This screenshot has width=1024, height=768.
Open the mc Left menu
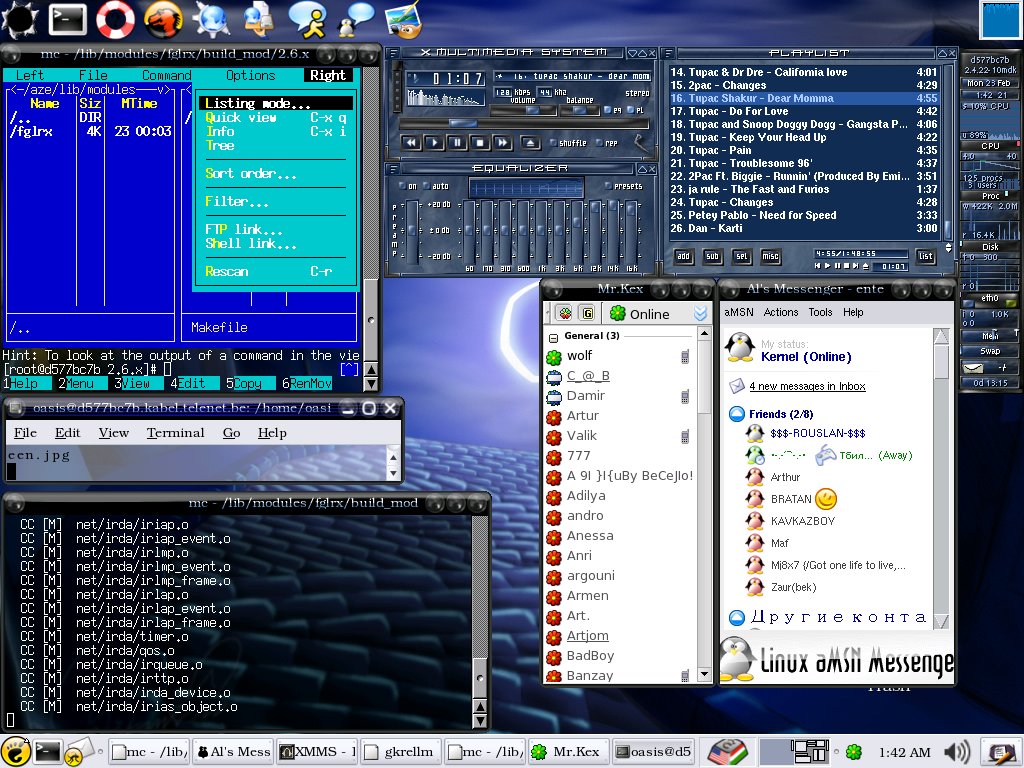(x=29, y=76)
